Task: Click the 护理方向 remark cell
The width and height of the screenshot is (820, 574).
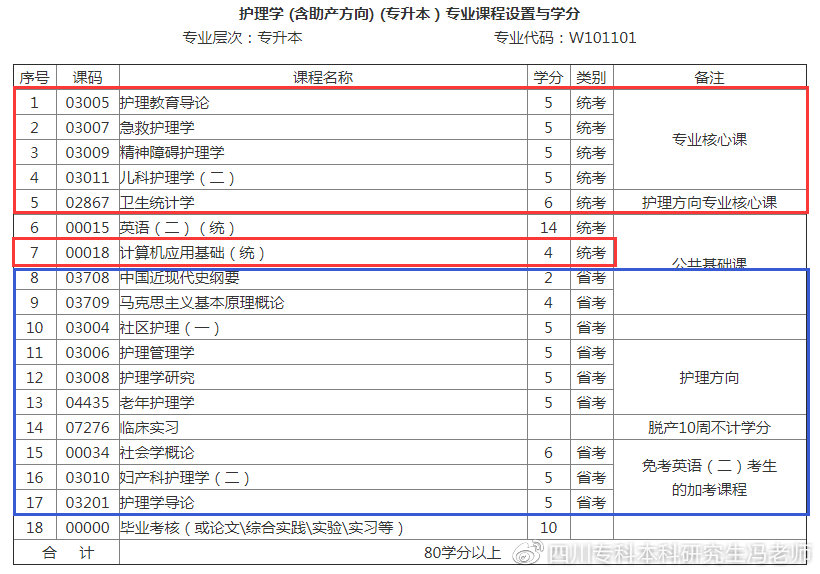Action: pyautogui.click(x=709, y=377)
